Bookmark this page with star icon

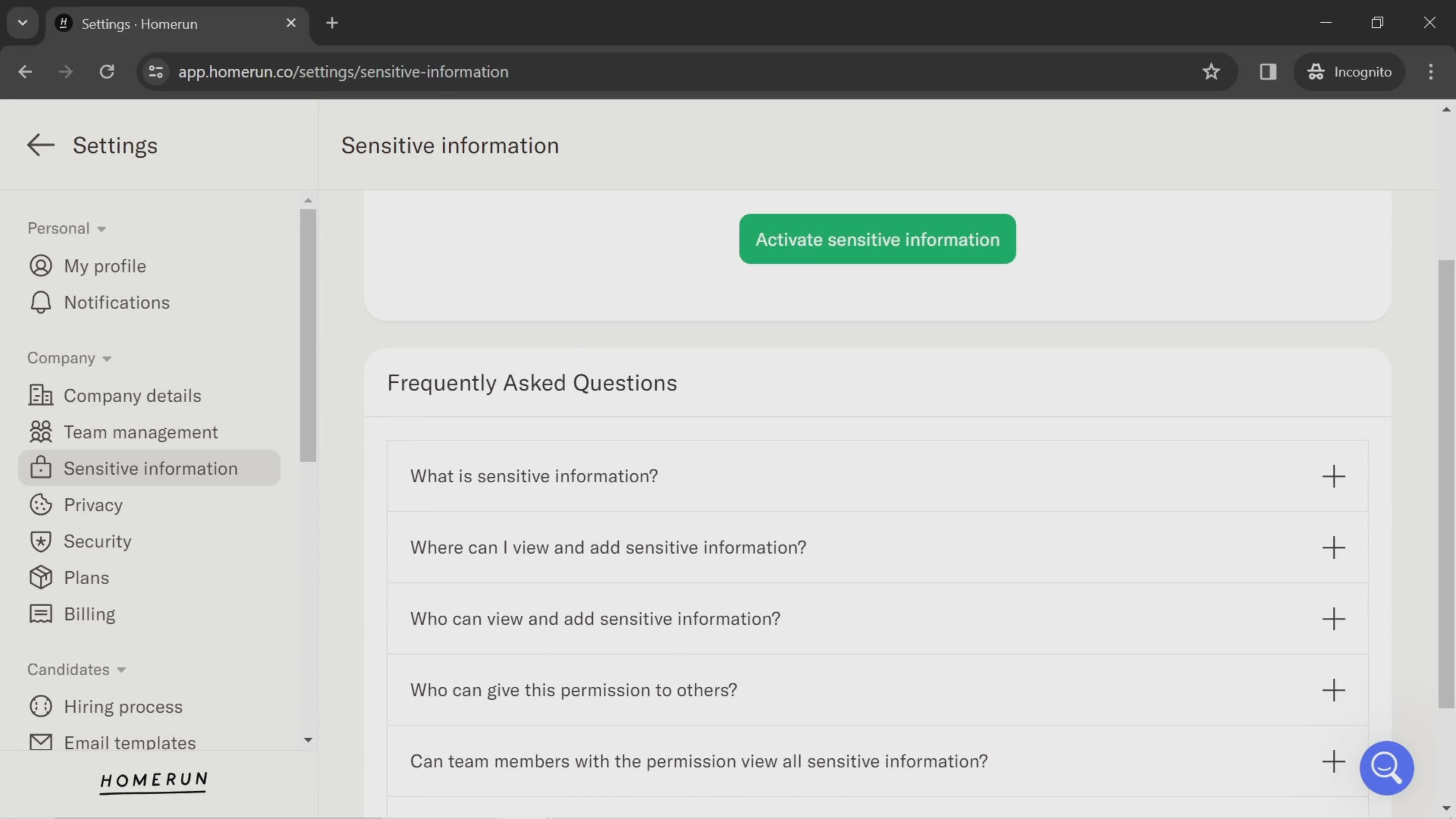1211,72
